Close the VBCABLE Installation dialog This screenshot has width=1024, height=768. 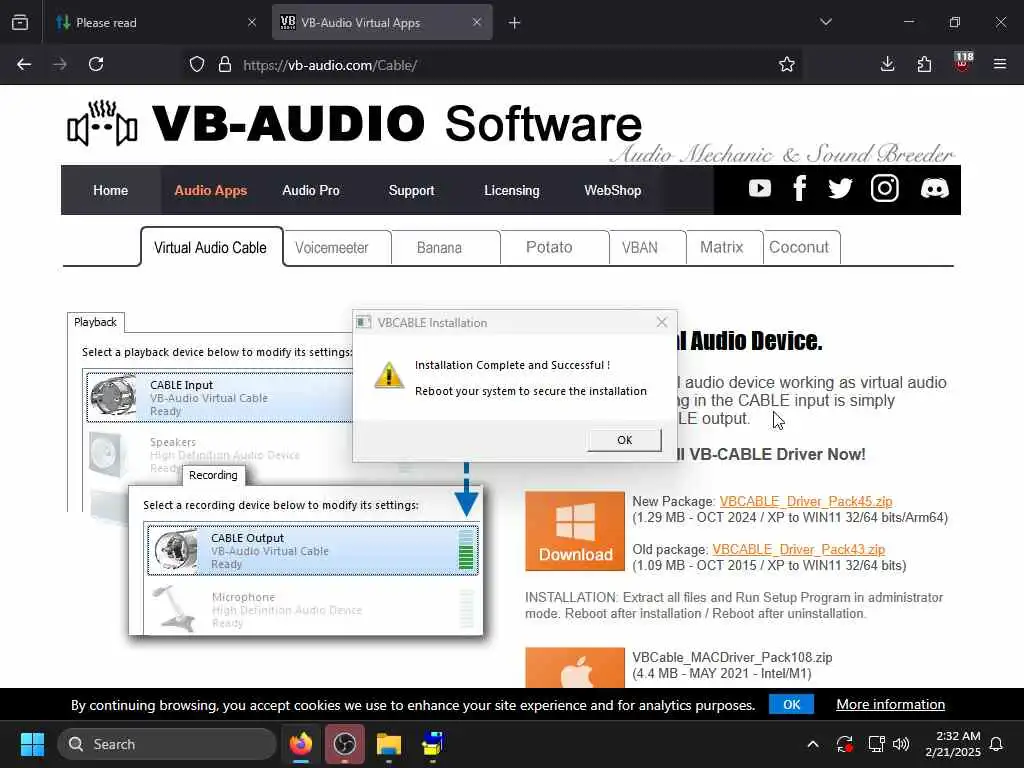(x=662, y=322)
